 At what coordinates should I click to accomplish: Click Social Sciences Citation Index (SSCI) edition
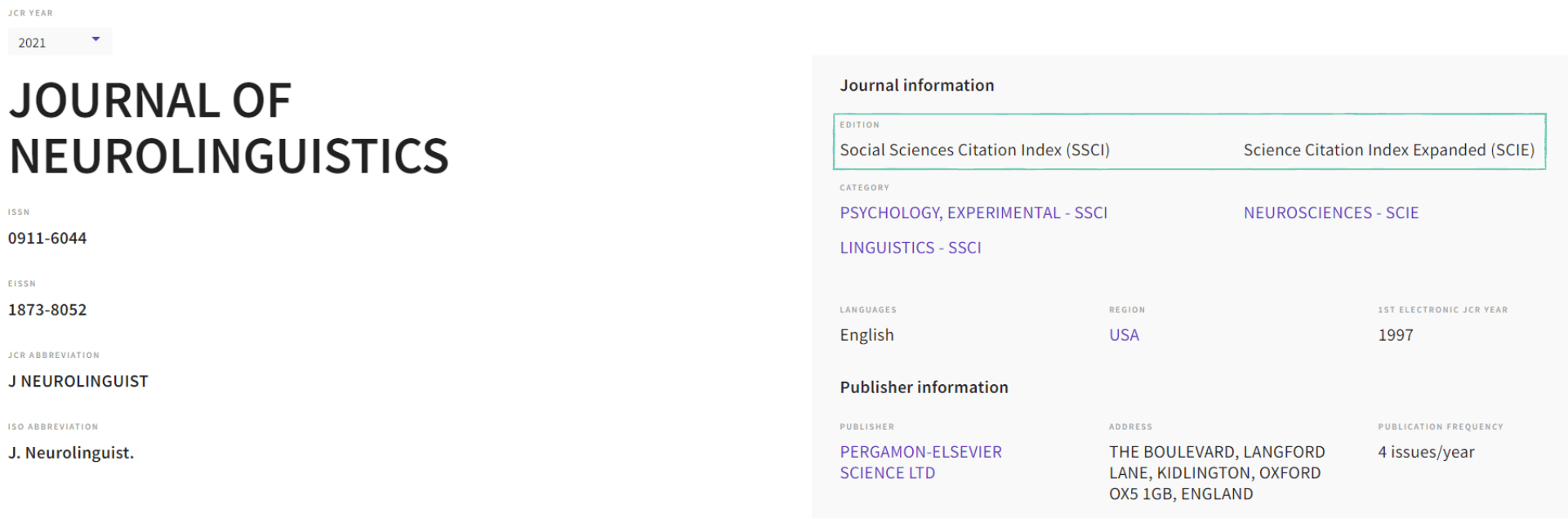974,150
